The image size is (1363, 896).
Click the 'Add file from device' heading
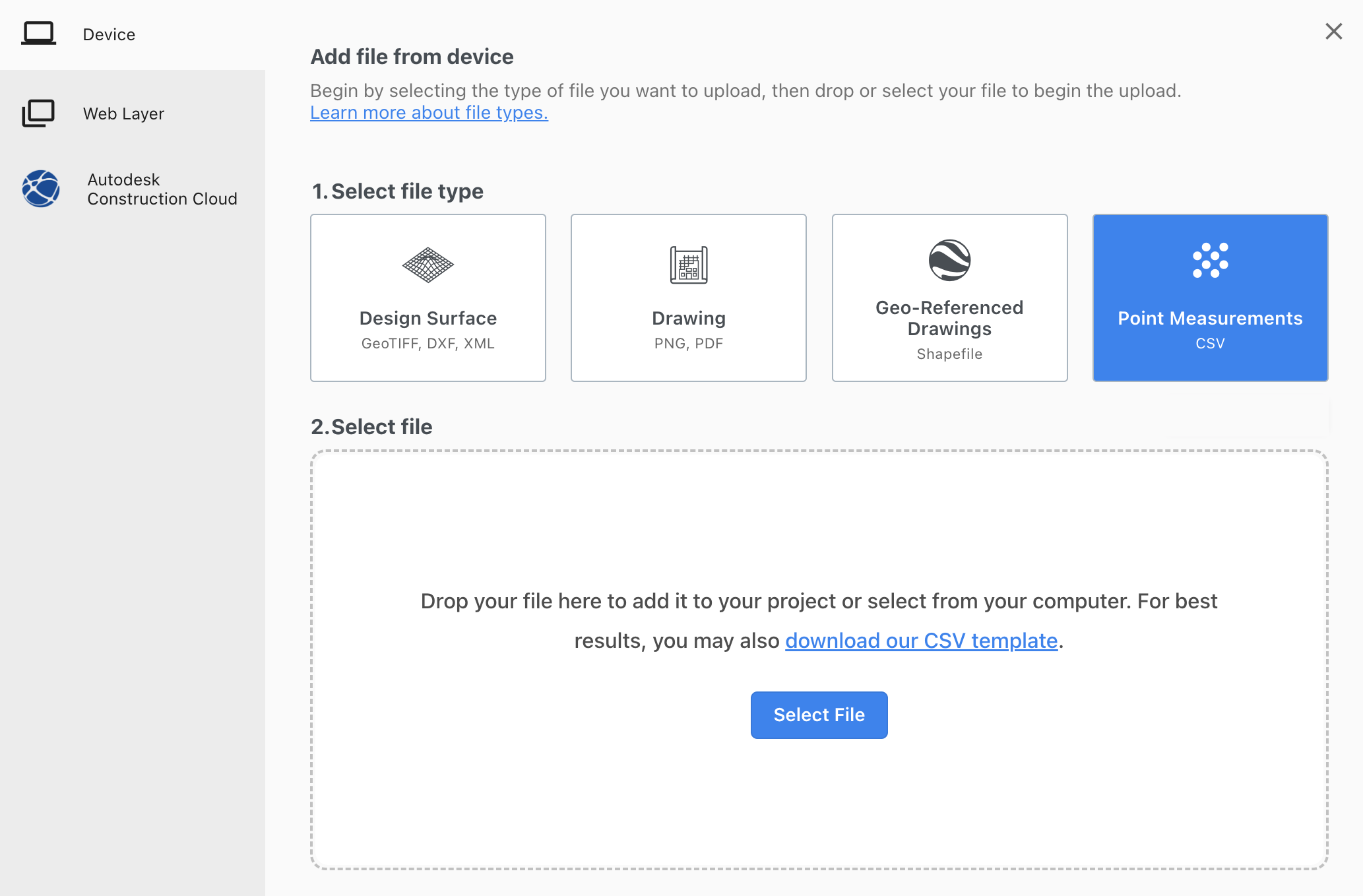click(x=412, y=57)
